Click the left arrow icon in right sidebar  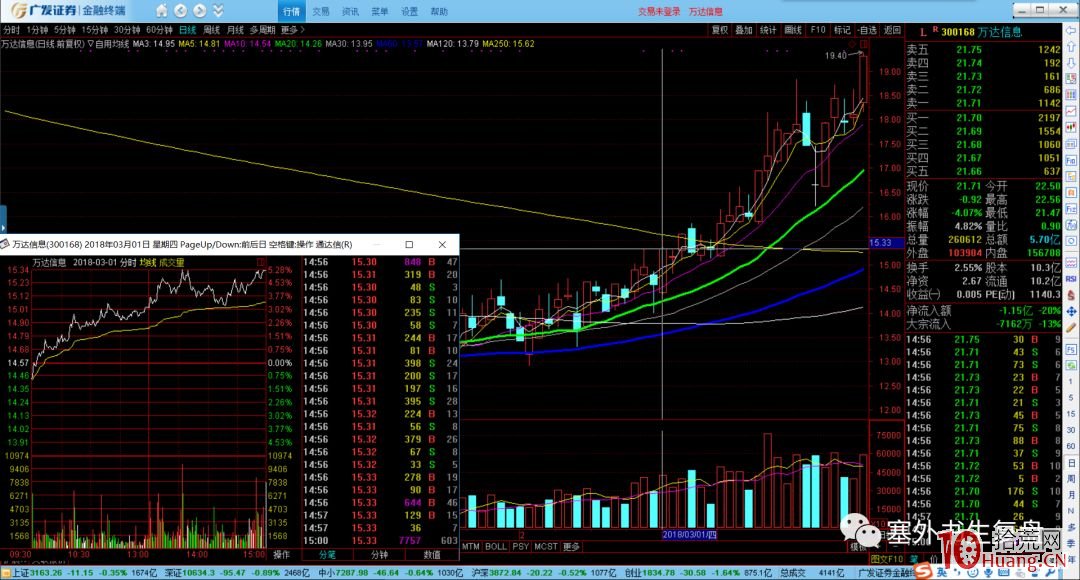[1071, 32]
